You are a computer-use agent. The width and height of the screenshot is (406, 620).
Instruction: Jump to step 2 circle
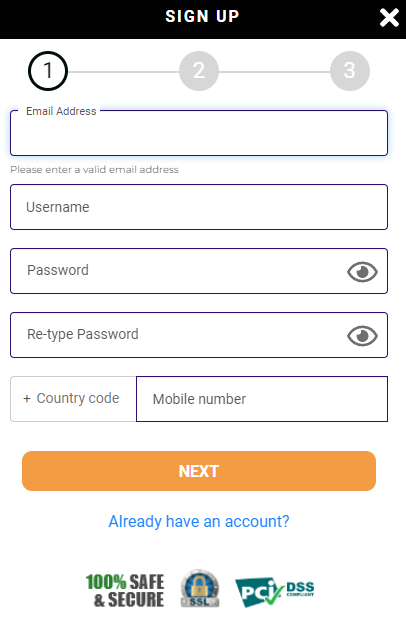(199, 71)
